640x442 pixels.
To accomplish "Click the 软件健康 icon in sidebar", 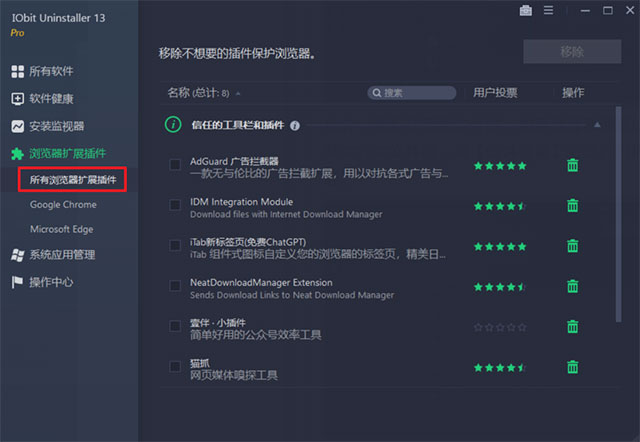I will coord(18,99).
